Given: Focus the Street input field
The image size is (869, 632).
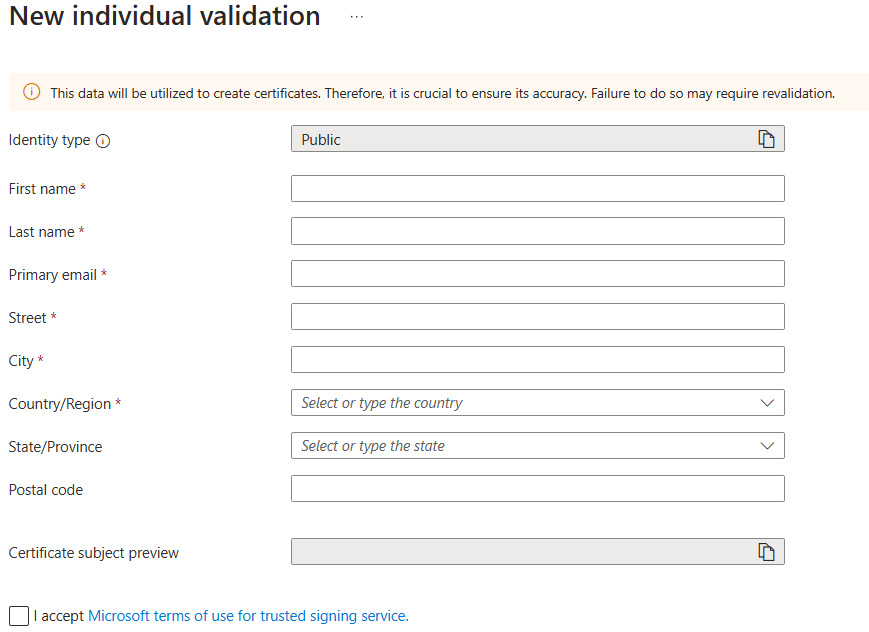Looking at the screenshot, I should (538, 317).
